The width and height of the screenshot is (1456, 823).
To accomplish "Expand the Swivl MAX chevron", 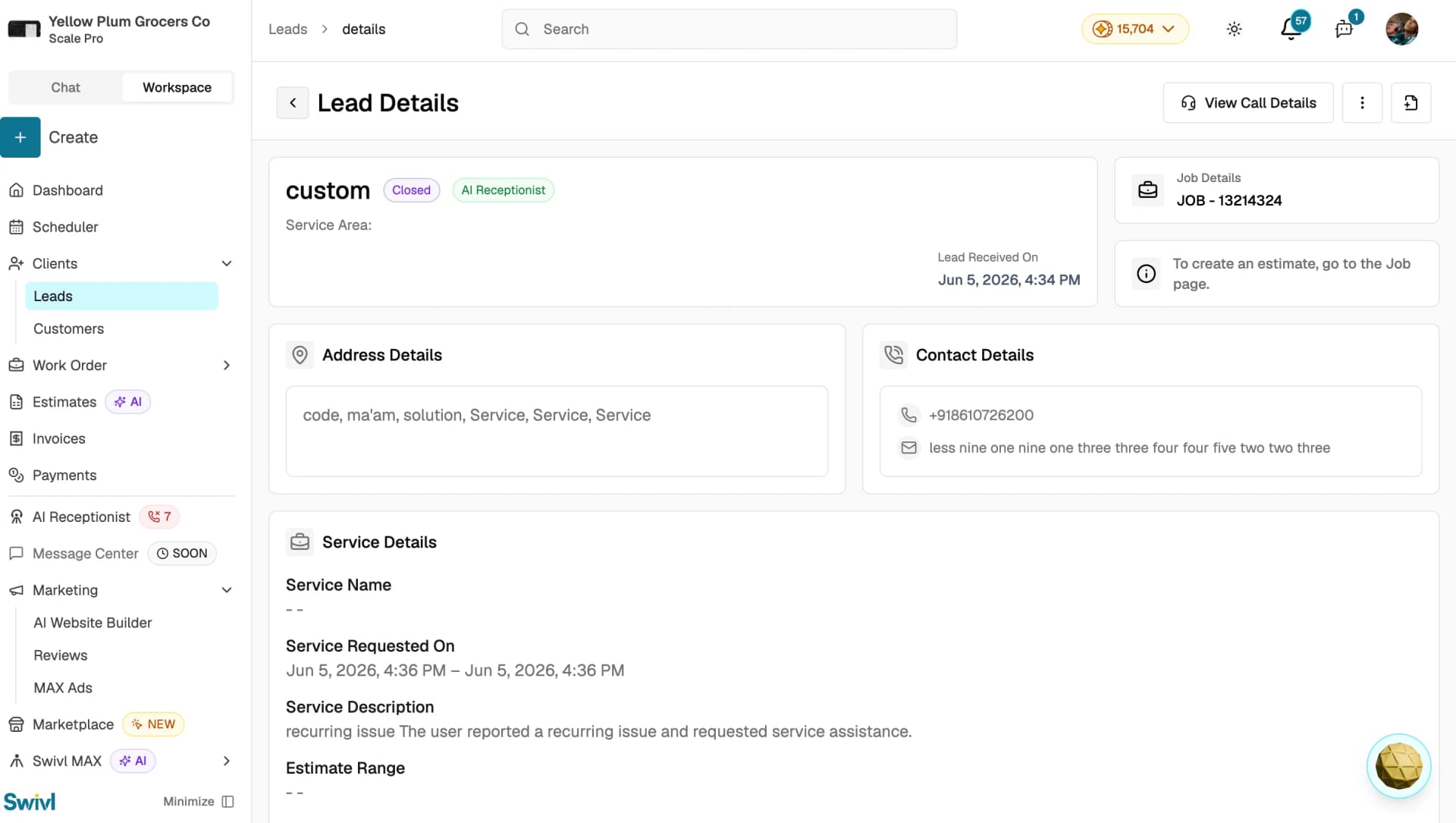I will (226, 761).
